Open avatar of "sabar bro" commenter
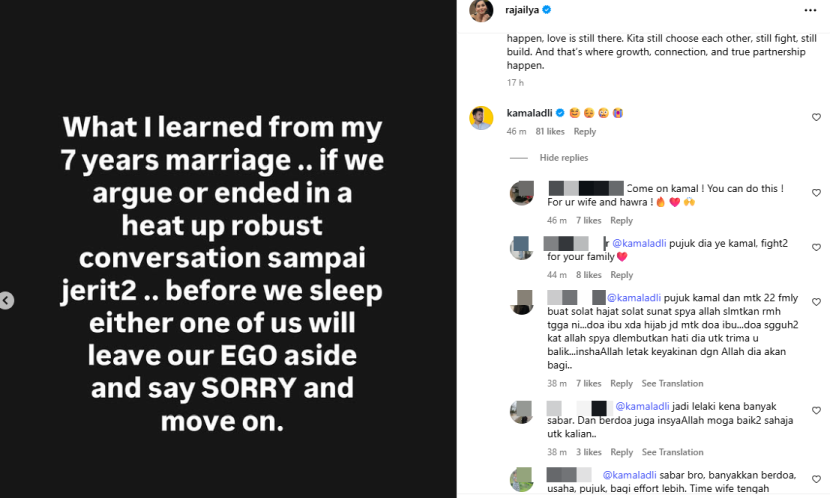The height and width of the screenshot is (498, 830). [x=521, y=479]
